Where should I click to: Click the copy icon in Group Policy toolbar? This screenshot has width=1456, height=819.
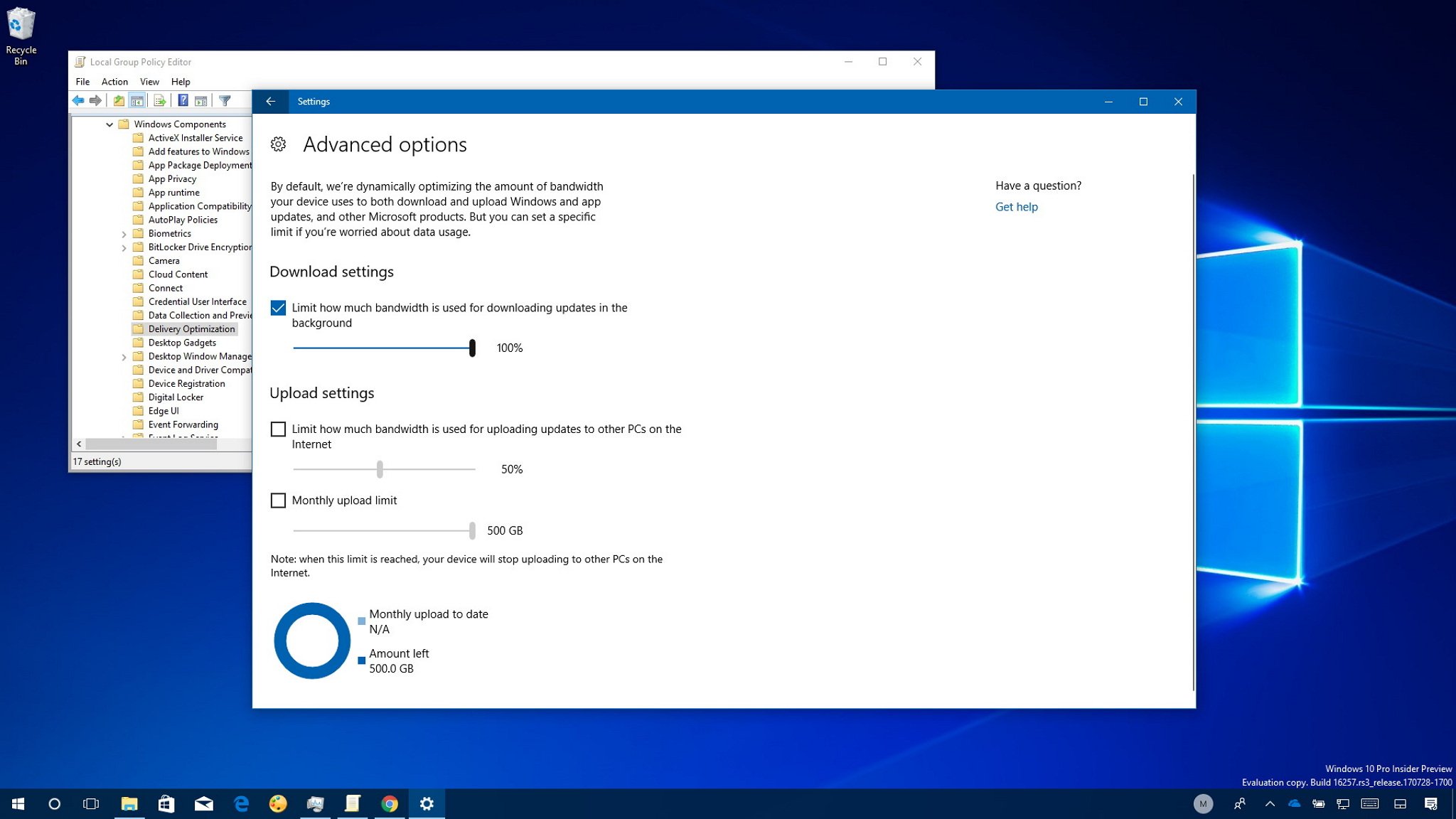coord(159,100)
